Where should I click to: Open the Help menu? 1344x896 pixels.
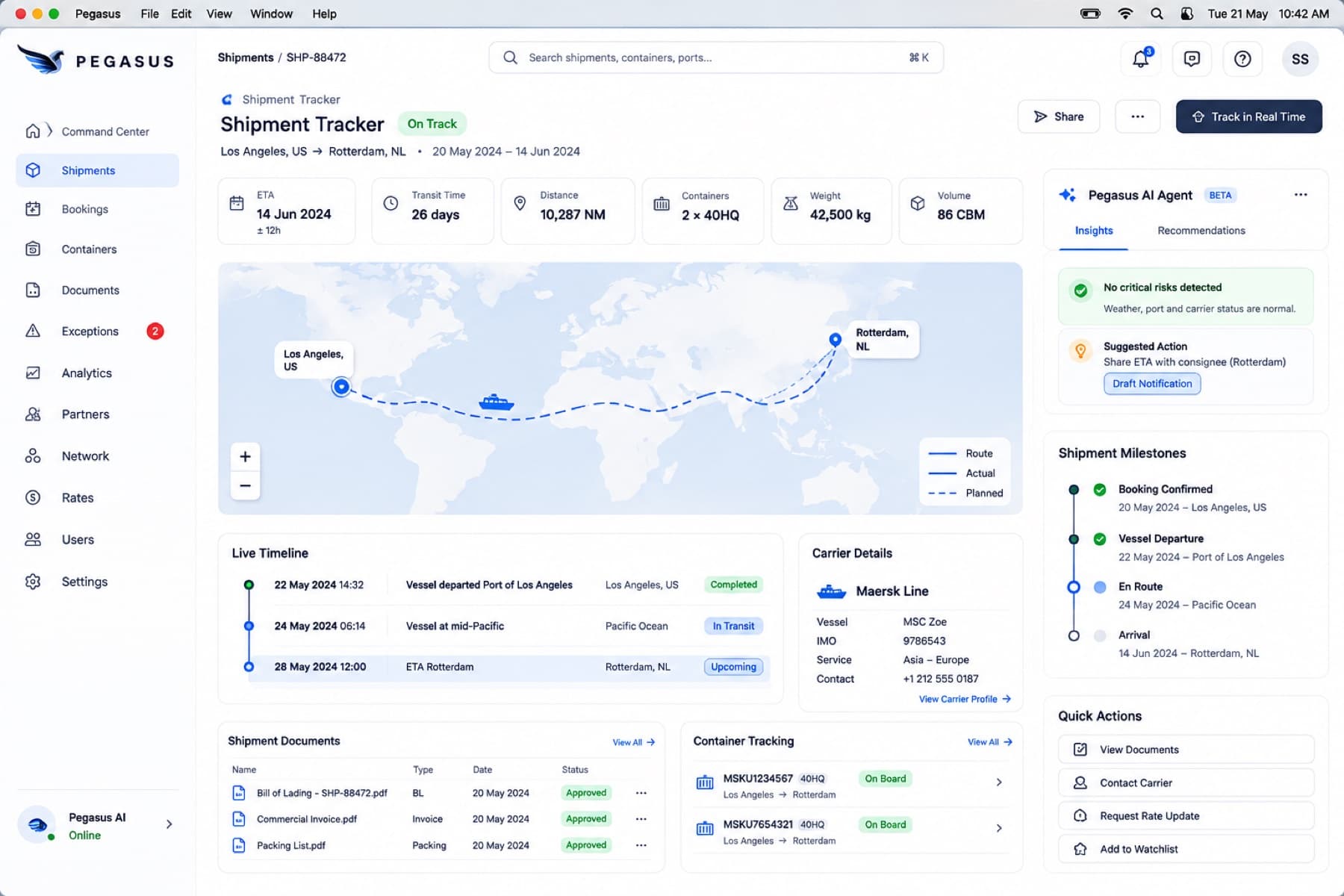324,13
